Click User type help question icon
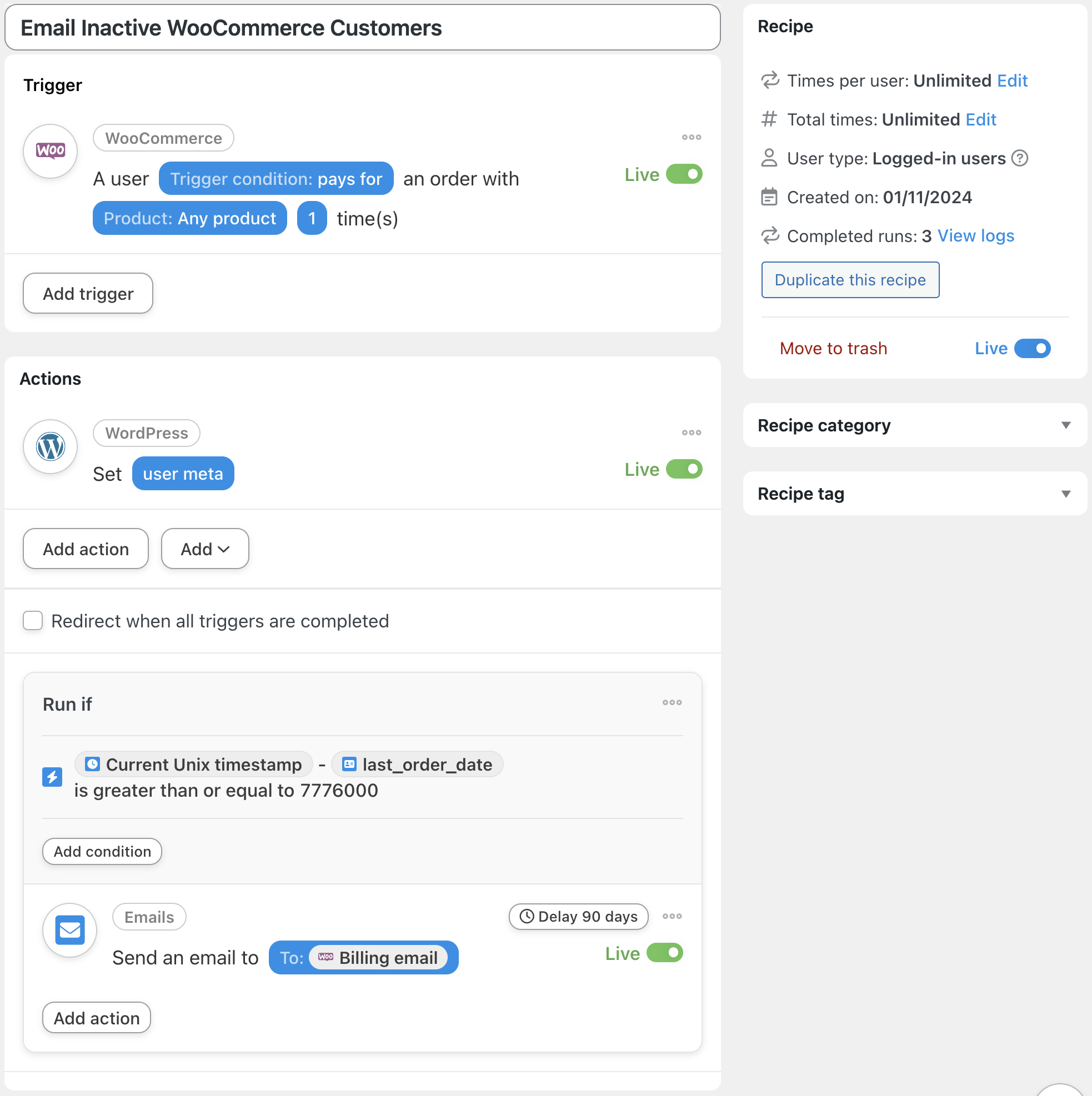Viewport: 1092px width, 1096px height. (1020, 158)
